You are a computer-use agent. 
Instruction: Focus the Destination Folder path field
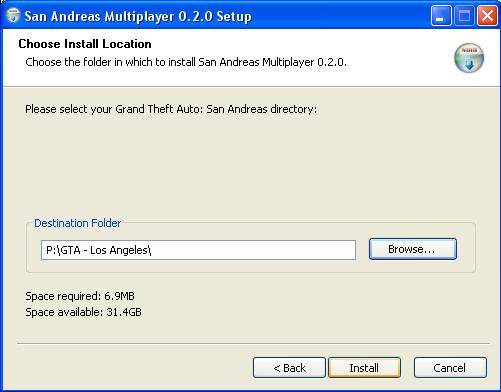198,250
